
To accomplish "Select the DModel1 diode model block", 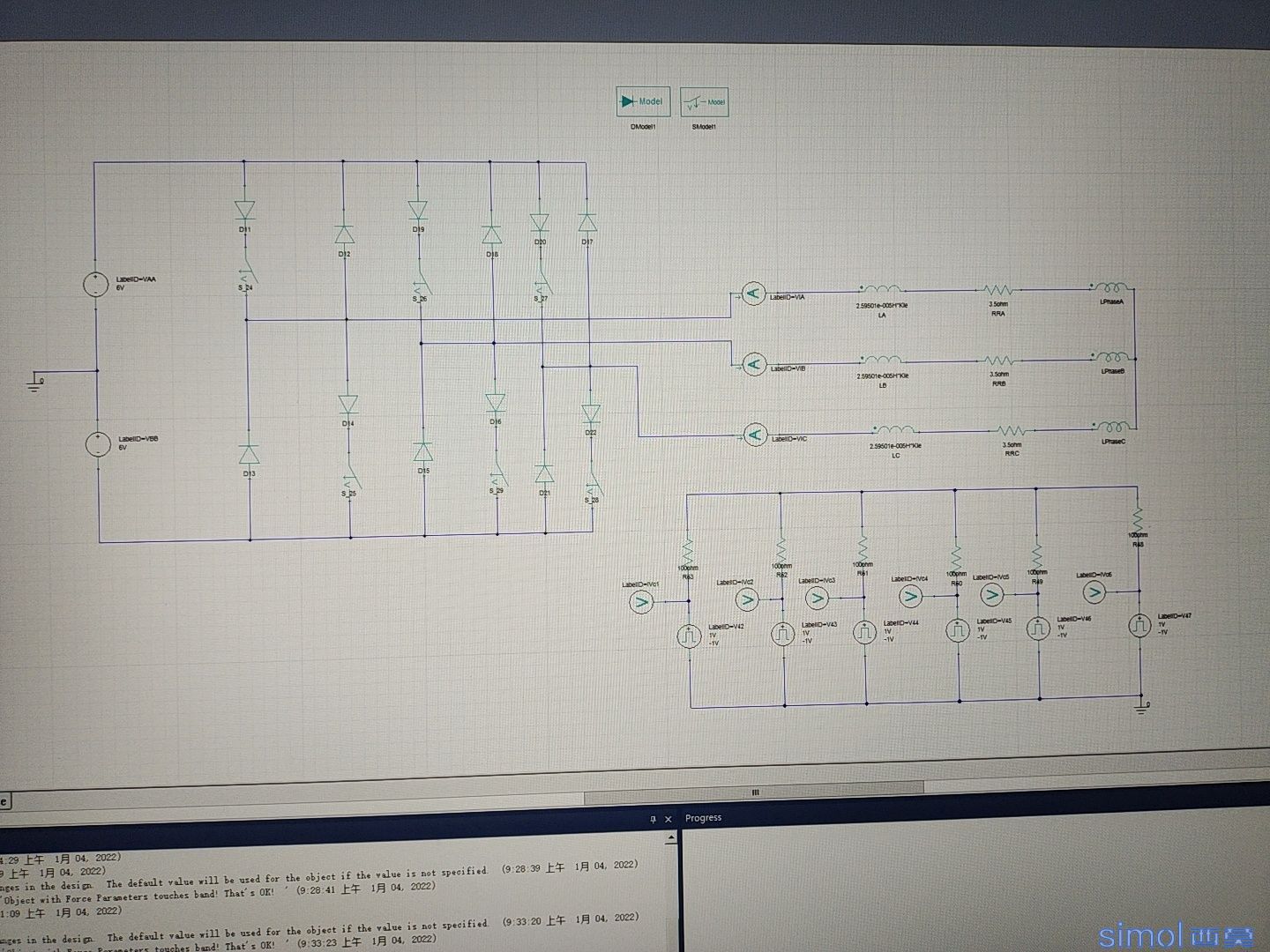I will point(644,101).
